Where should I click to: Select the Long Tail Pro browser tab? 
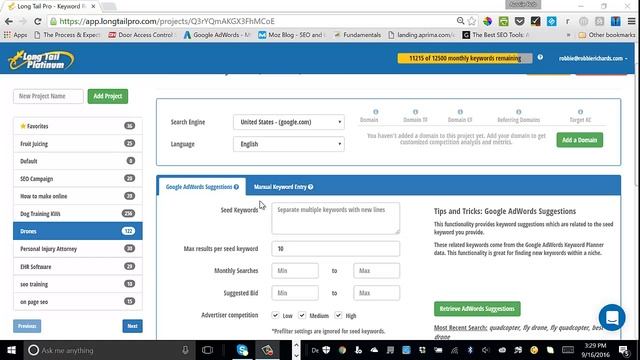52,7
